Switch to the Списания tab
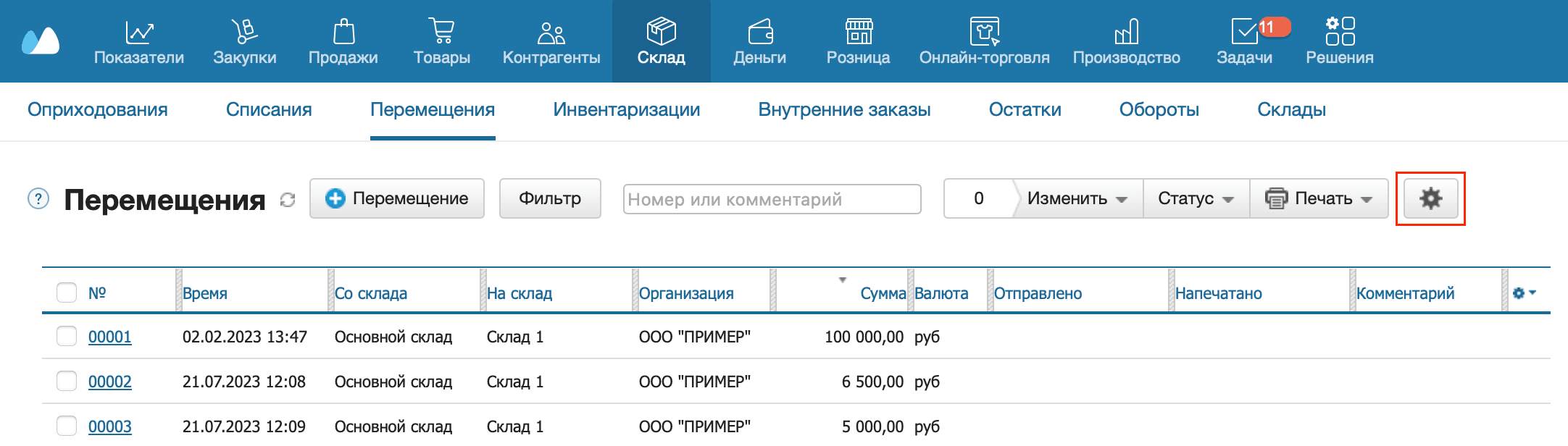 [269, 109]
